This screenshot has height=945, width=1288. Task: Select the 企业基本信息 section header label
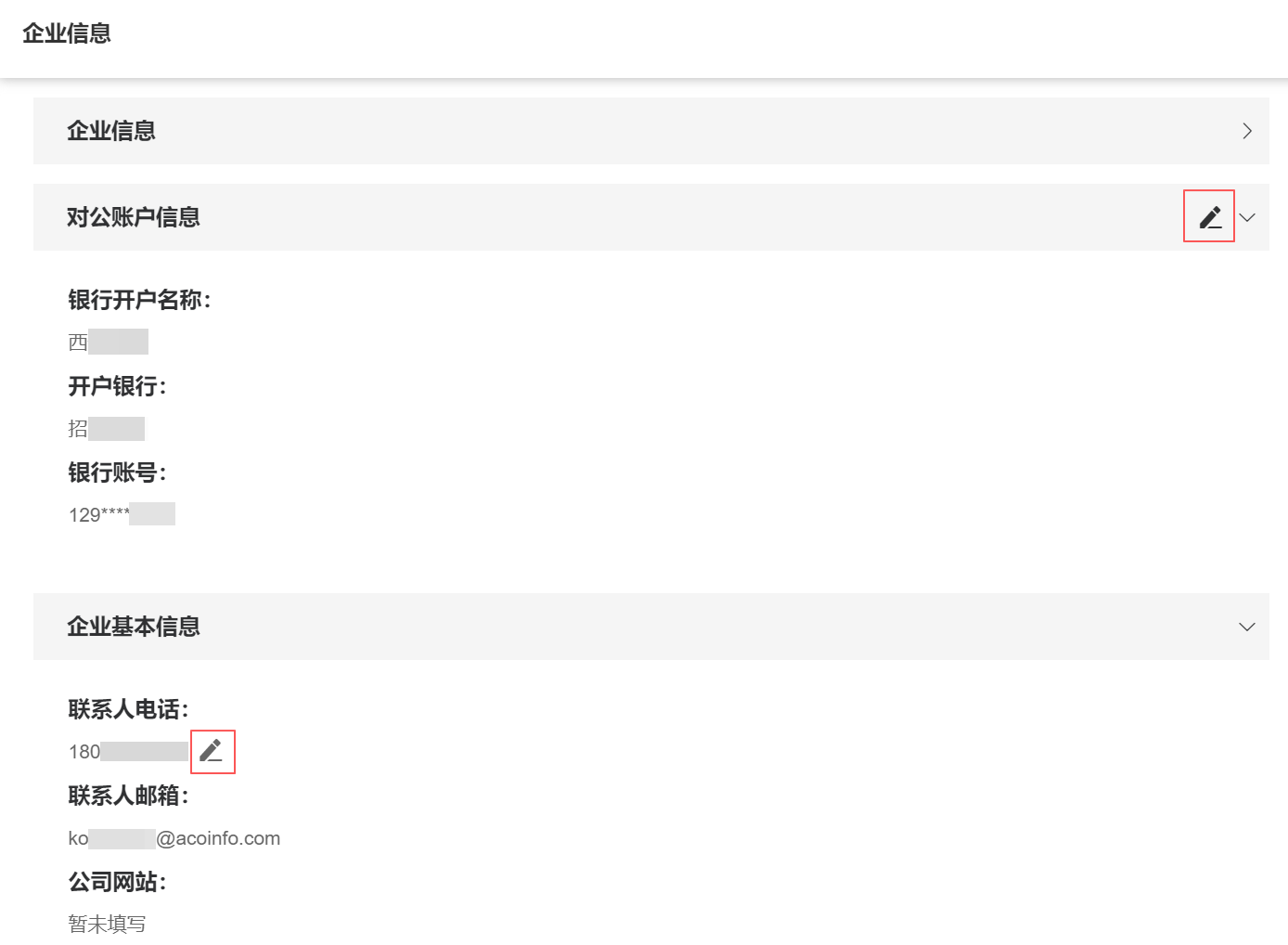134,627
